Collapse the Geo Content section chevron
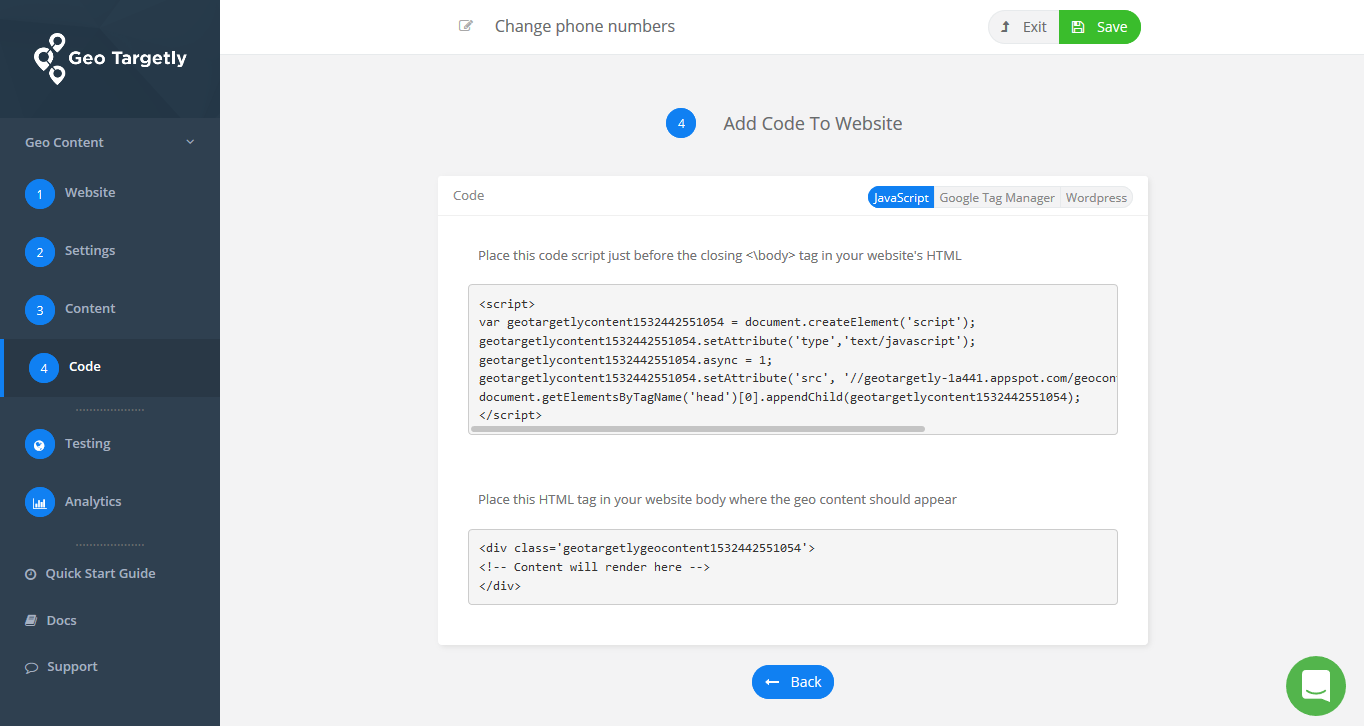1364x726 pixels. [x=190, y=142]
